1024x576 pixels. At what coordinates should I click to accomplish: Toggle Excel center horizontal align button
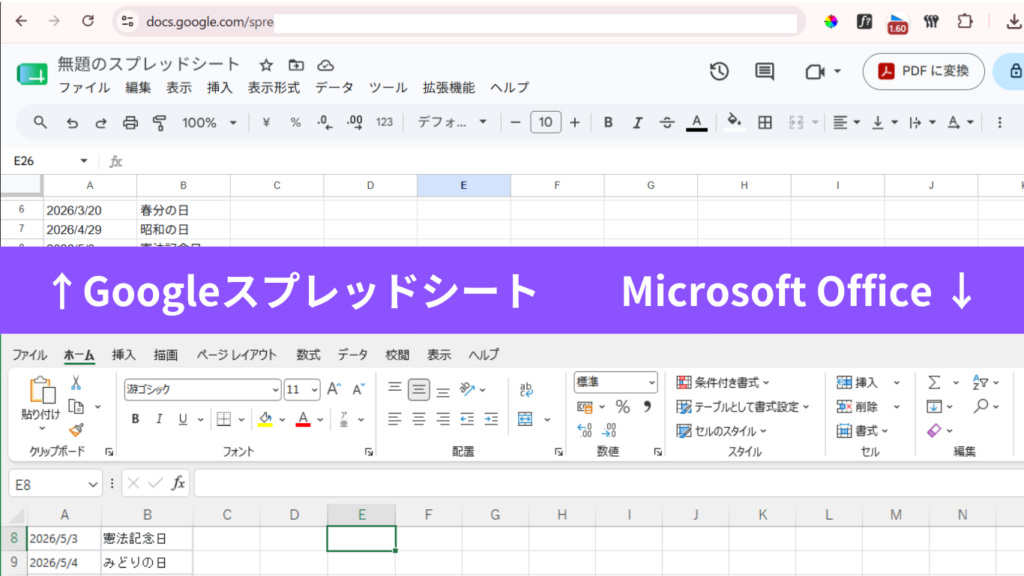(x=419, y=419)
